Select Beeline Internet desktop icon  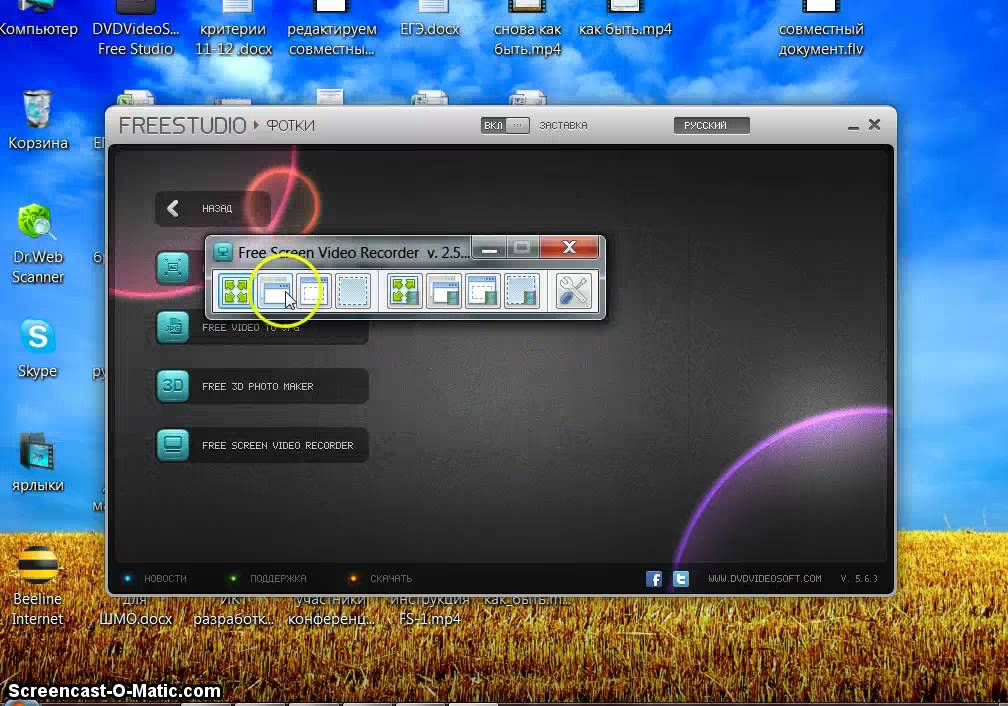pyautogui.click(x=38, y=585)
